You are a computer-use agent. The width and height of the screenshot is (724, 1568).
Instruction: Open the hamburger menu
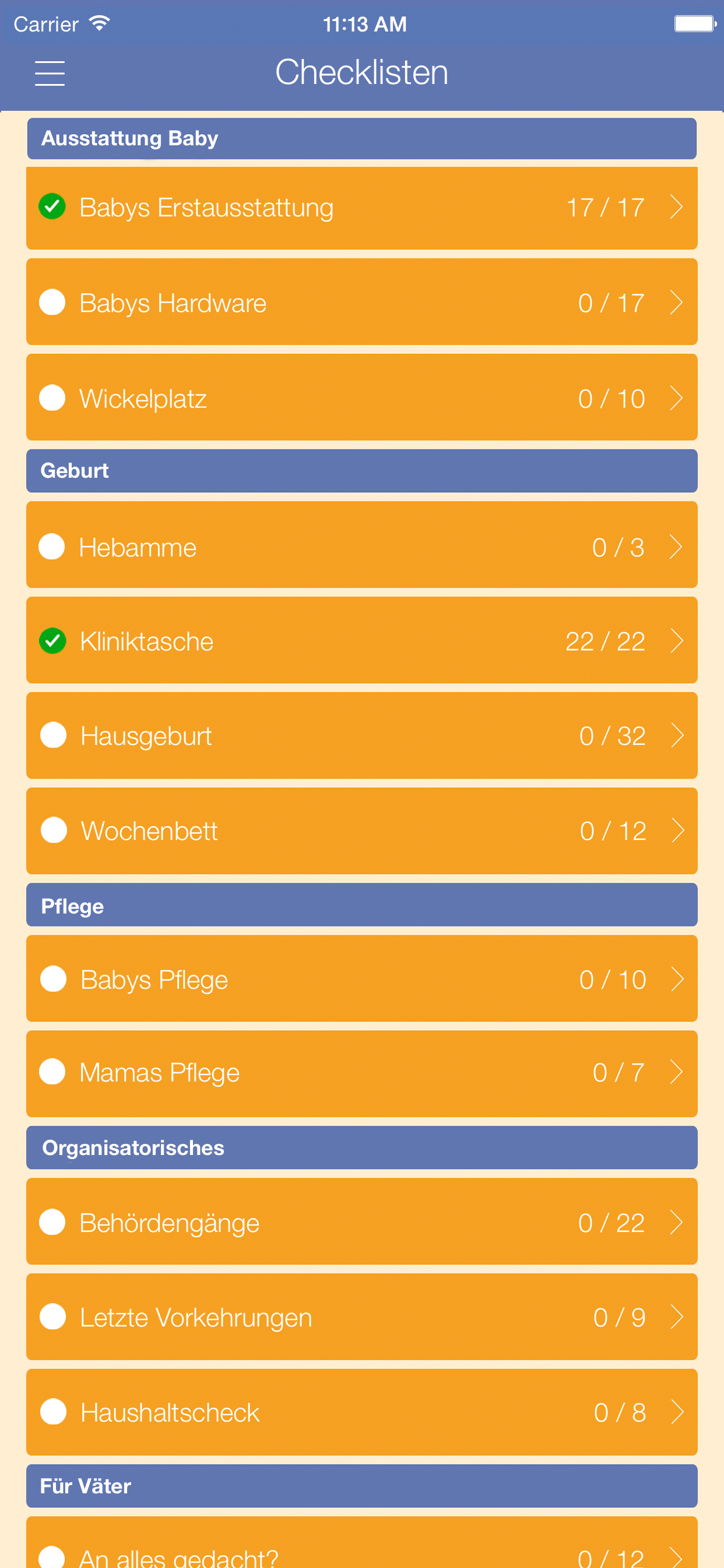click(50, 73)
